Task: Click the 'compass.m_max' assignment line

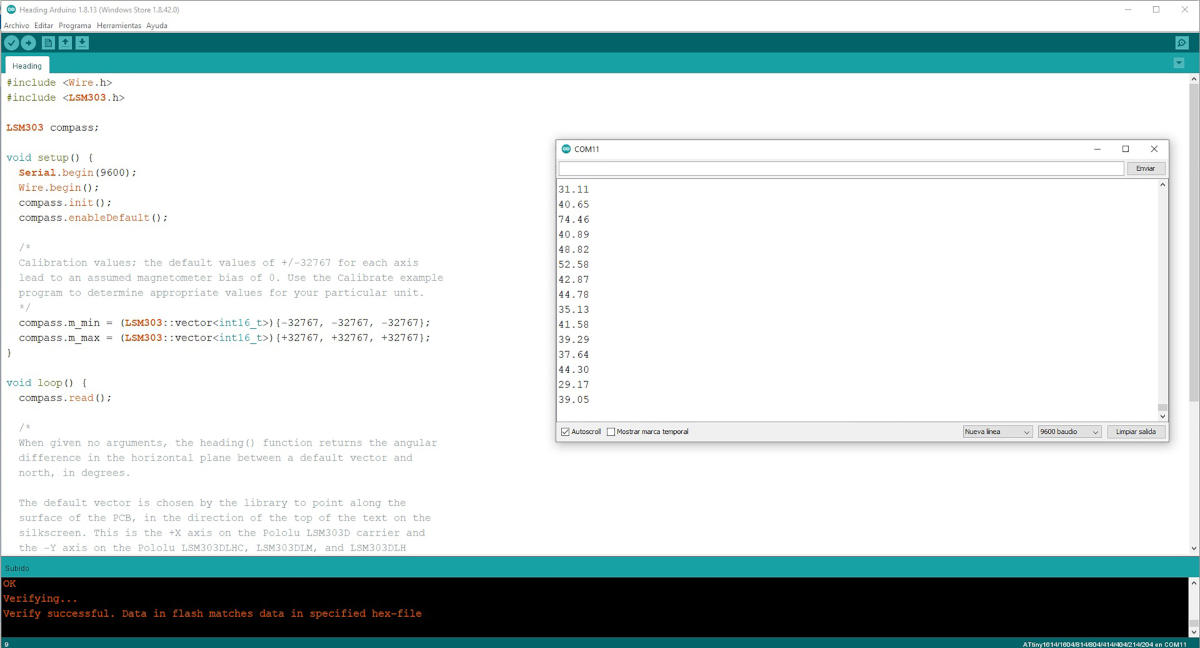Action: click(x=225, y=338)
